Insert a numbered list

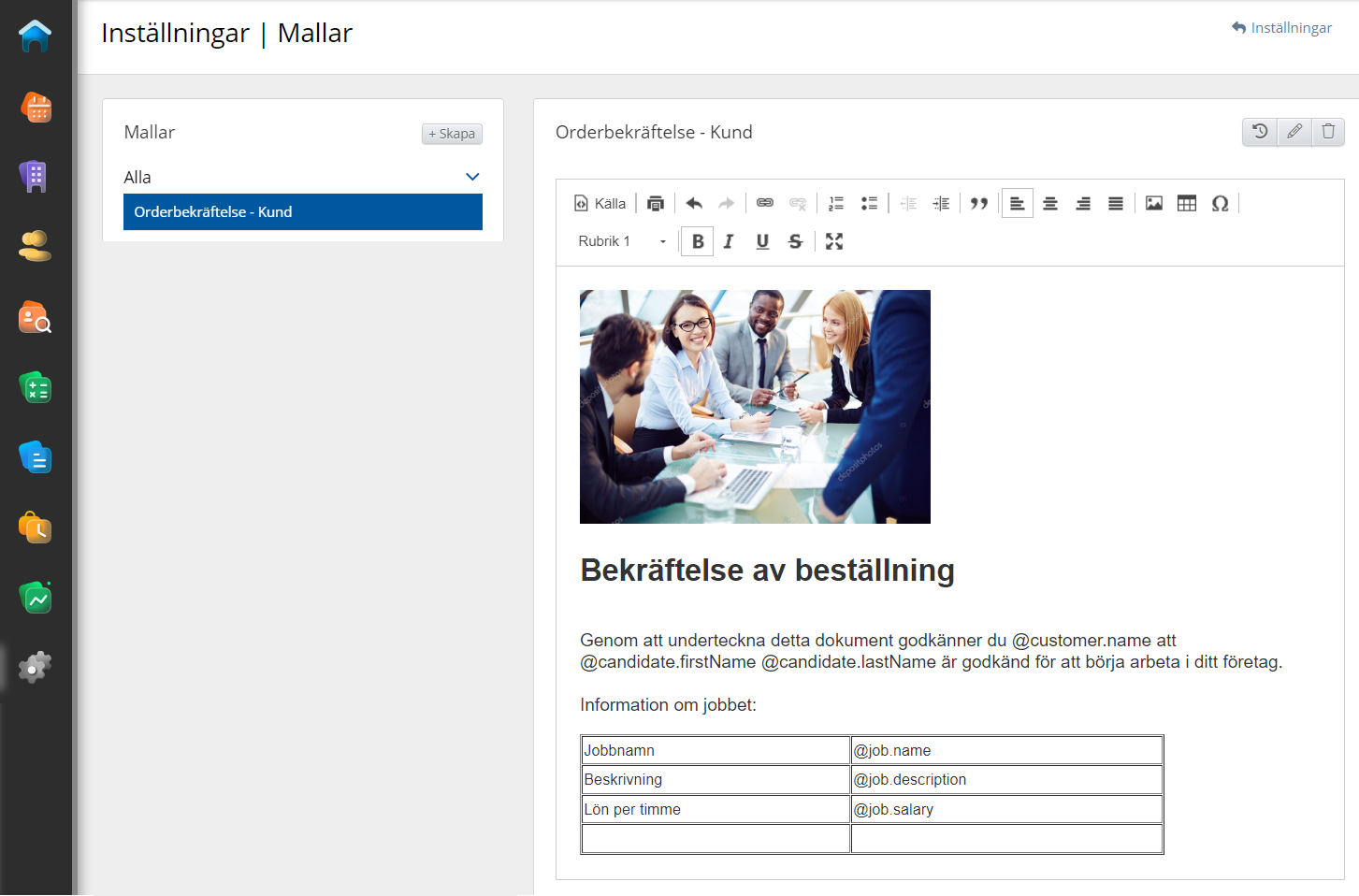(x=836, y=203)
